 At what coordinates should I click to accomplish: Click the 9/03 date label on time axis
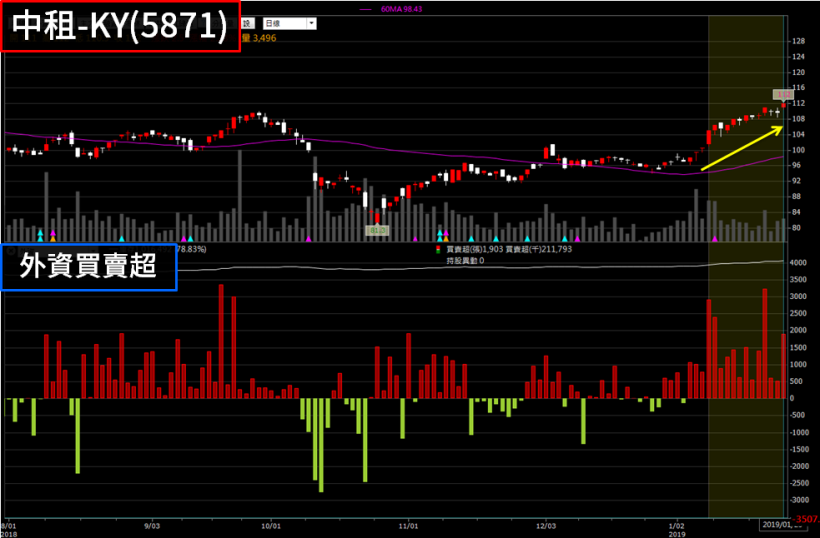click(x=151, y=525)
